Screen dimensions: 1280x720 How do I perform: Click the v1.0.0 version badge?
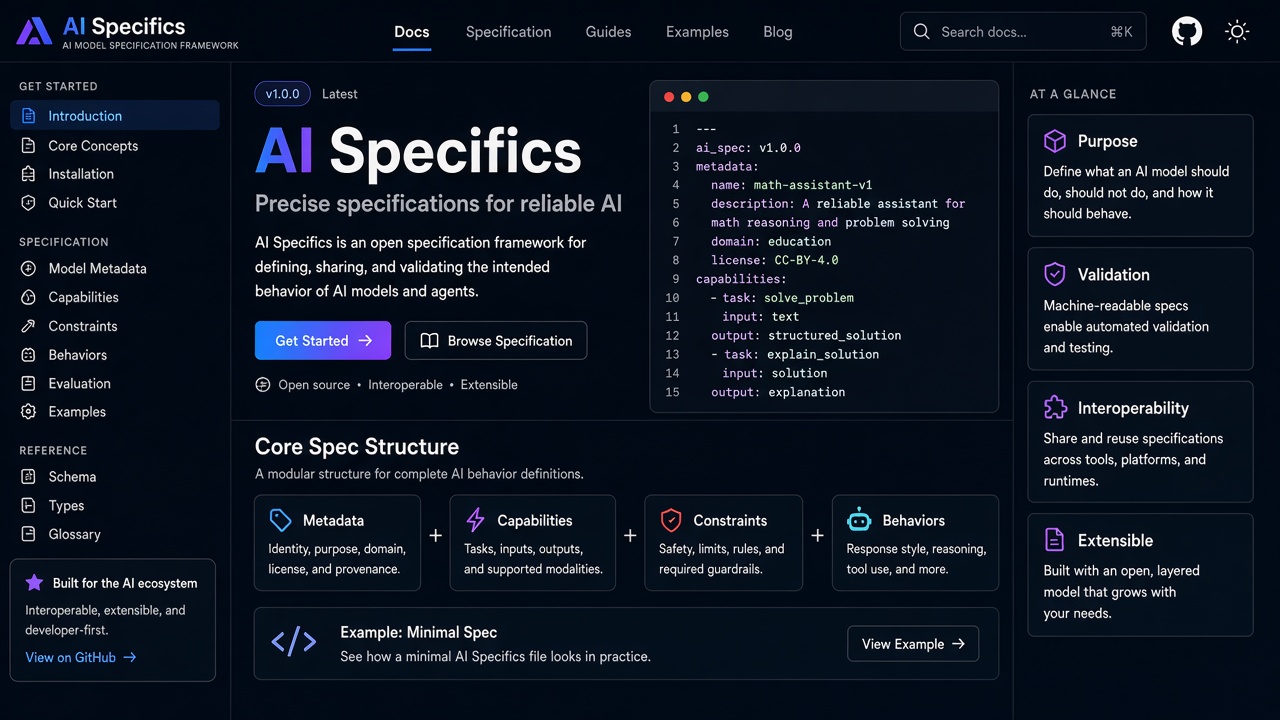(x=282, y=94)
